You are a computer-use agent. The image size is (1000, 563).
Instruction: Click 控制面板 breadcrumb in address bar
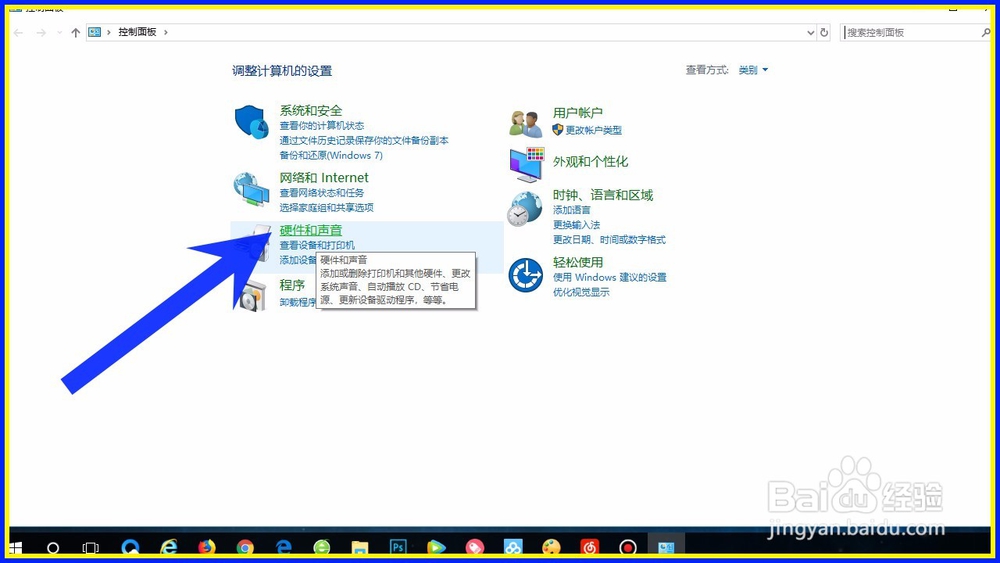pos(137,32)
